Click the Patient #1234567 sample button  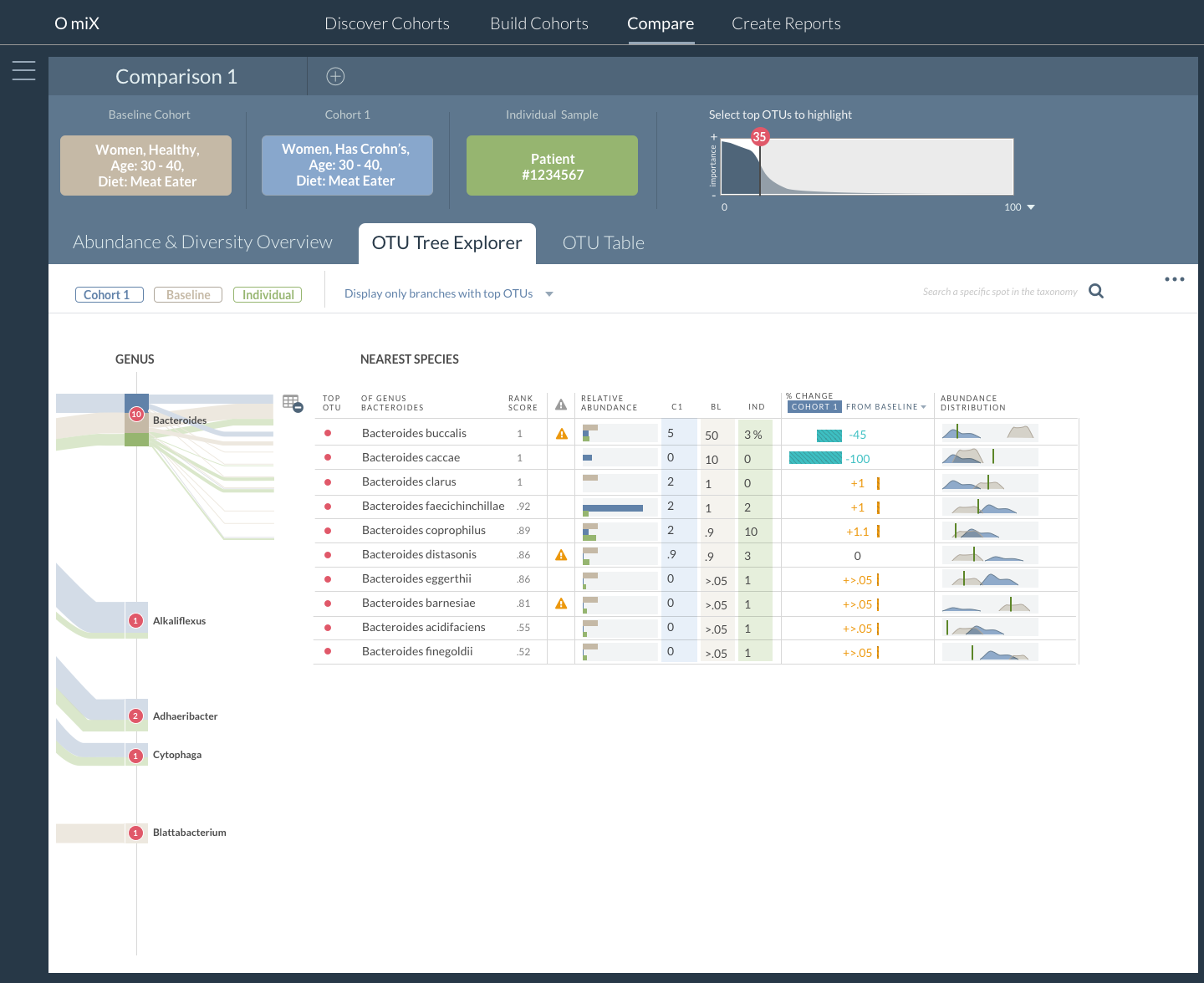552,166
